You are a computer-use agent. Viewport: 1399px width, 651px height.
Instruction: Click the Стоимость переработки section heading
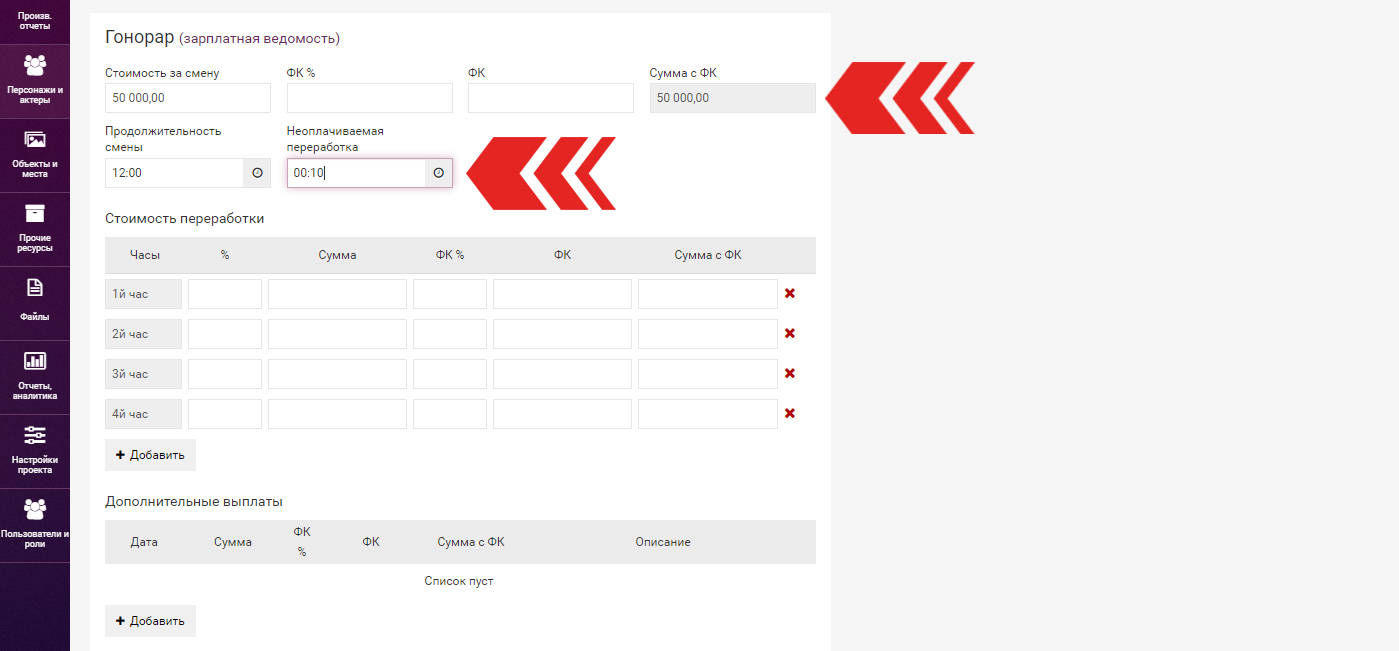point(184,218)
